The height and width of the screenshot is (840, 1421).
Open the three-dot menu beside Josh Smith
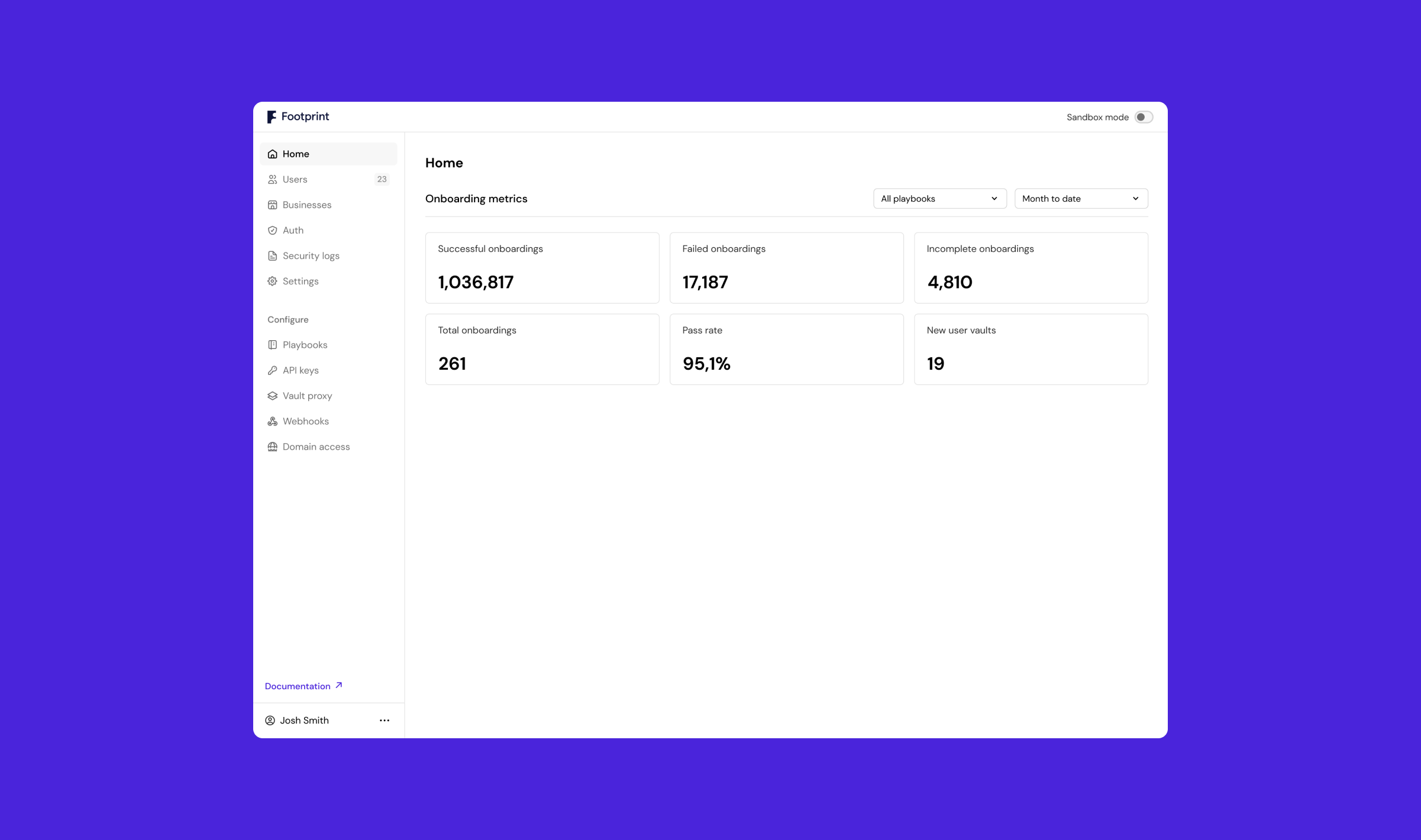[385, 721]
